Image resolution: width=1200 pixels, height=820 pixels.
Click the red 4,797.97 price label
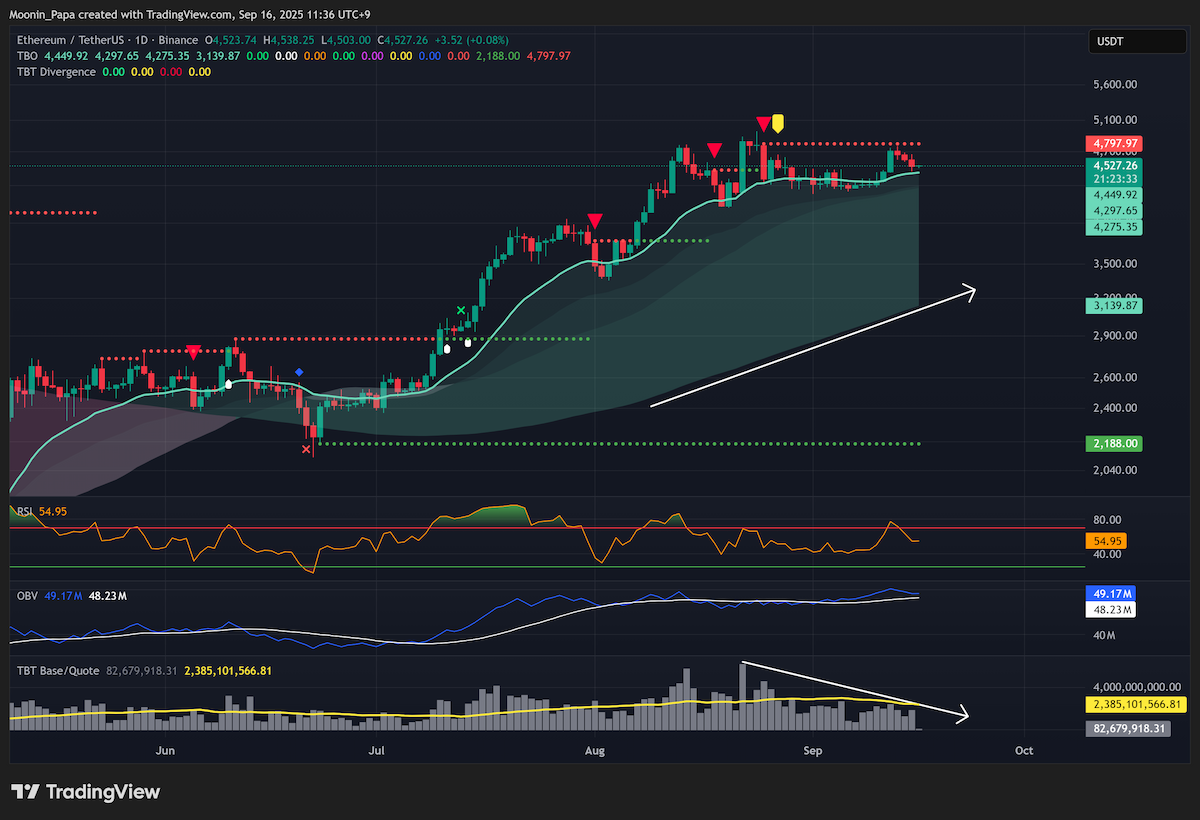tap(1117, 144)
